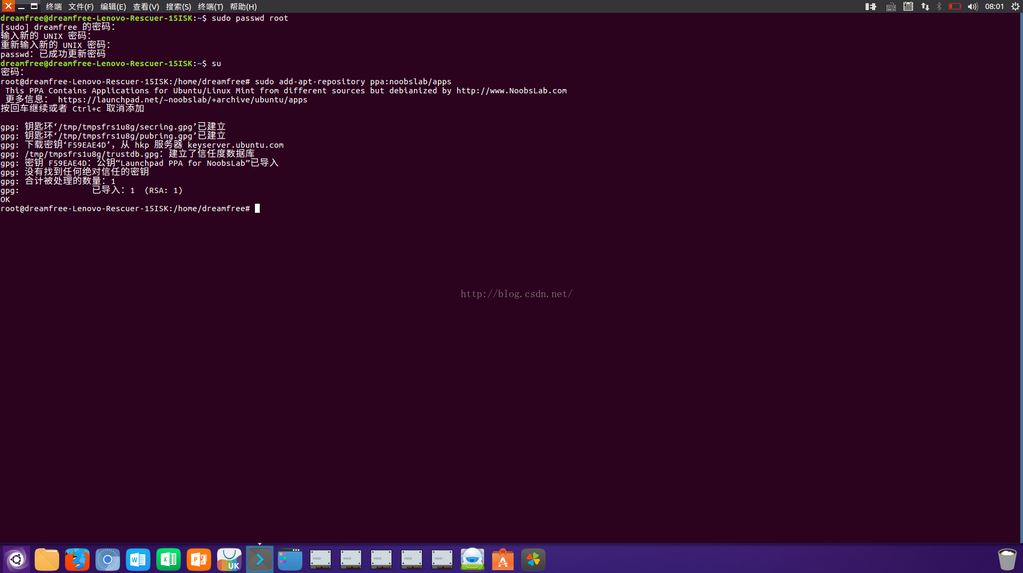The width and height of the screenshot is (1023, 573).
Task: Open the 终端 application menu title
Action: (54, 7)
